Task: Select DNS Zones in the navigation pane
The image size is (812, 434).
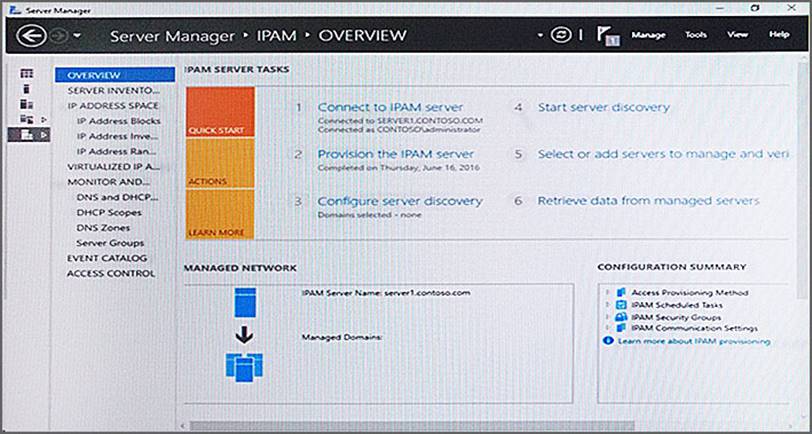Action: pos(103,228)
